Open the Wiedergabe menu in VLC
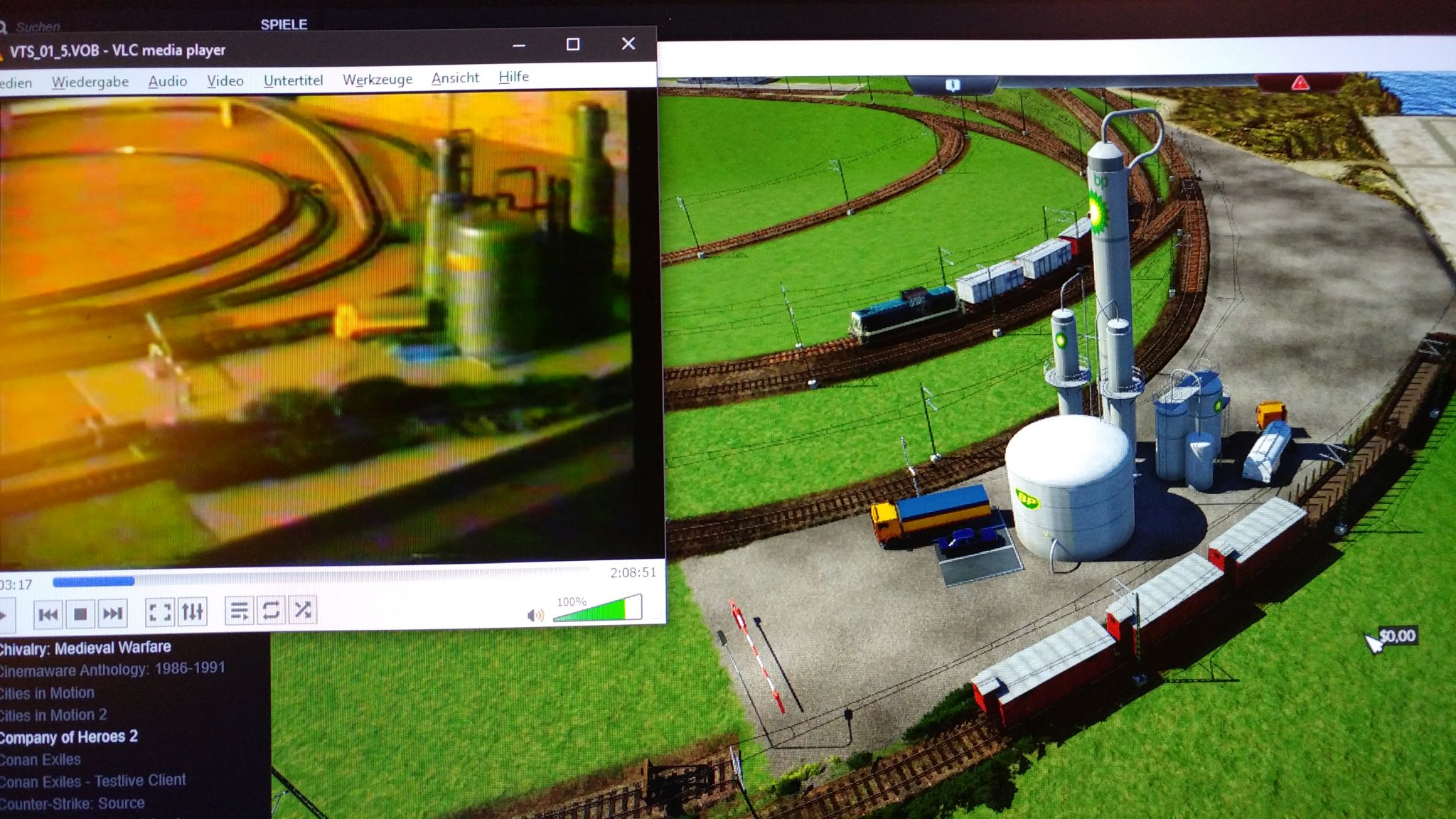 (x=90, y=82)
